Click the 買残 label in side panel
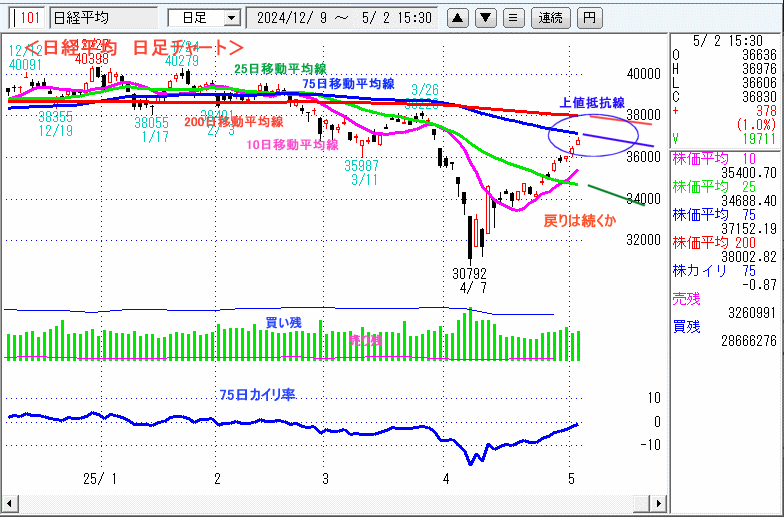 coord(686,327)
